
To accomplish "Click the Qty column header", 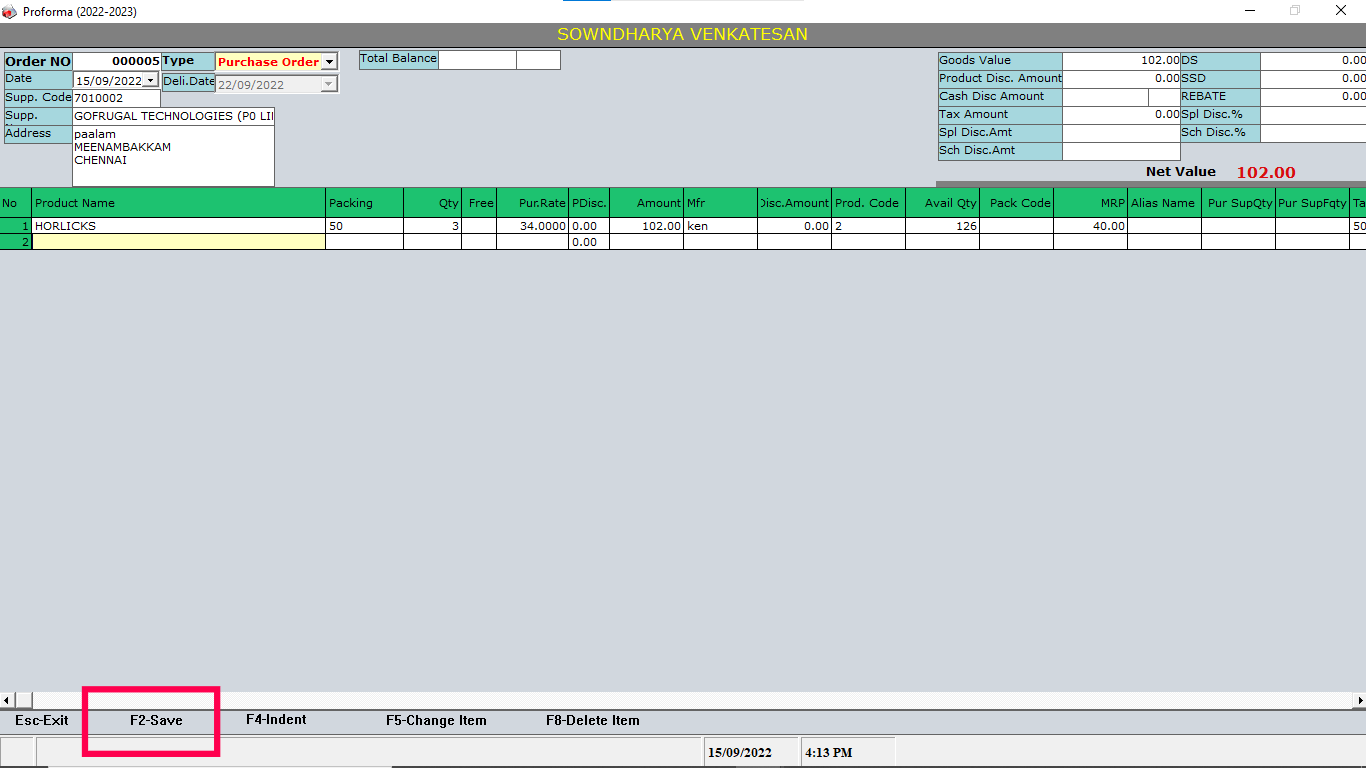I will 433,203.
